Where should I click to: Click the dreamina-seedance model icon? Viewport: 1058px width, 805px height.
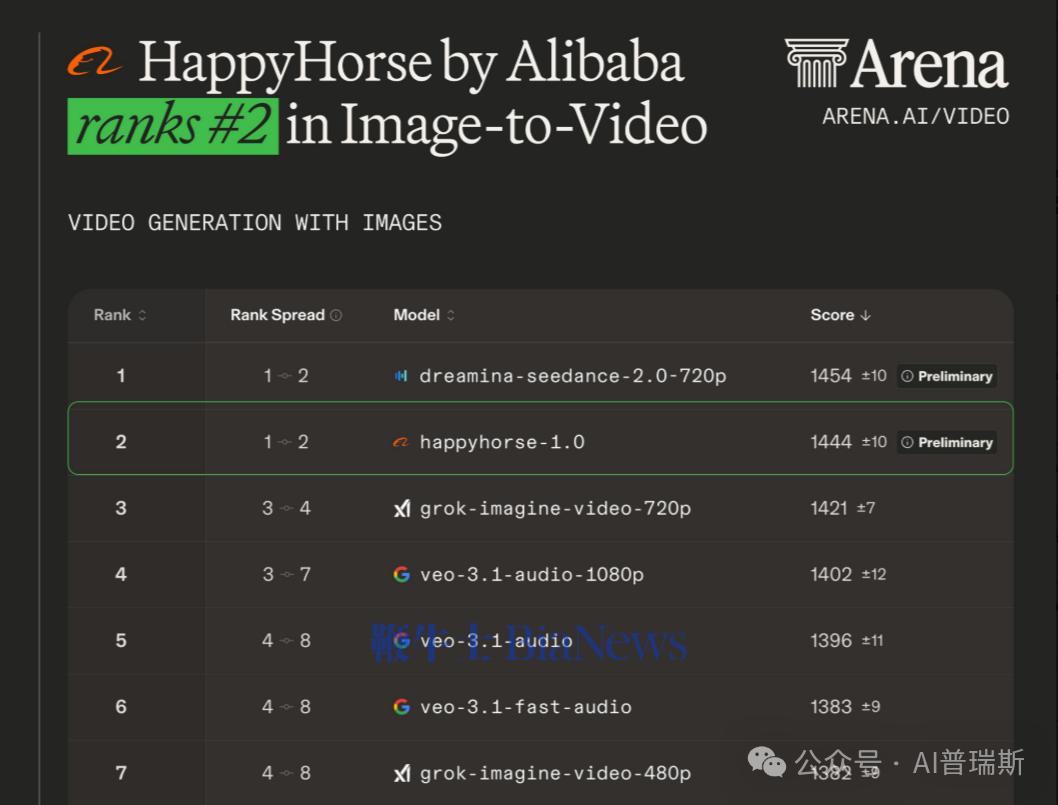click(x=402, y=376)
